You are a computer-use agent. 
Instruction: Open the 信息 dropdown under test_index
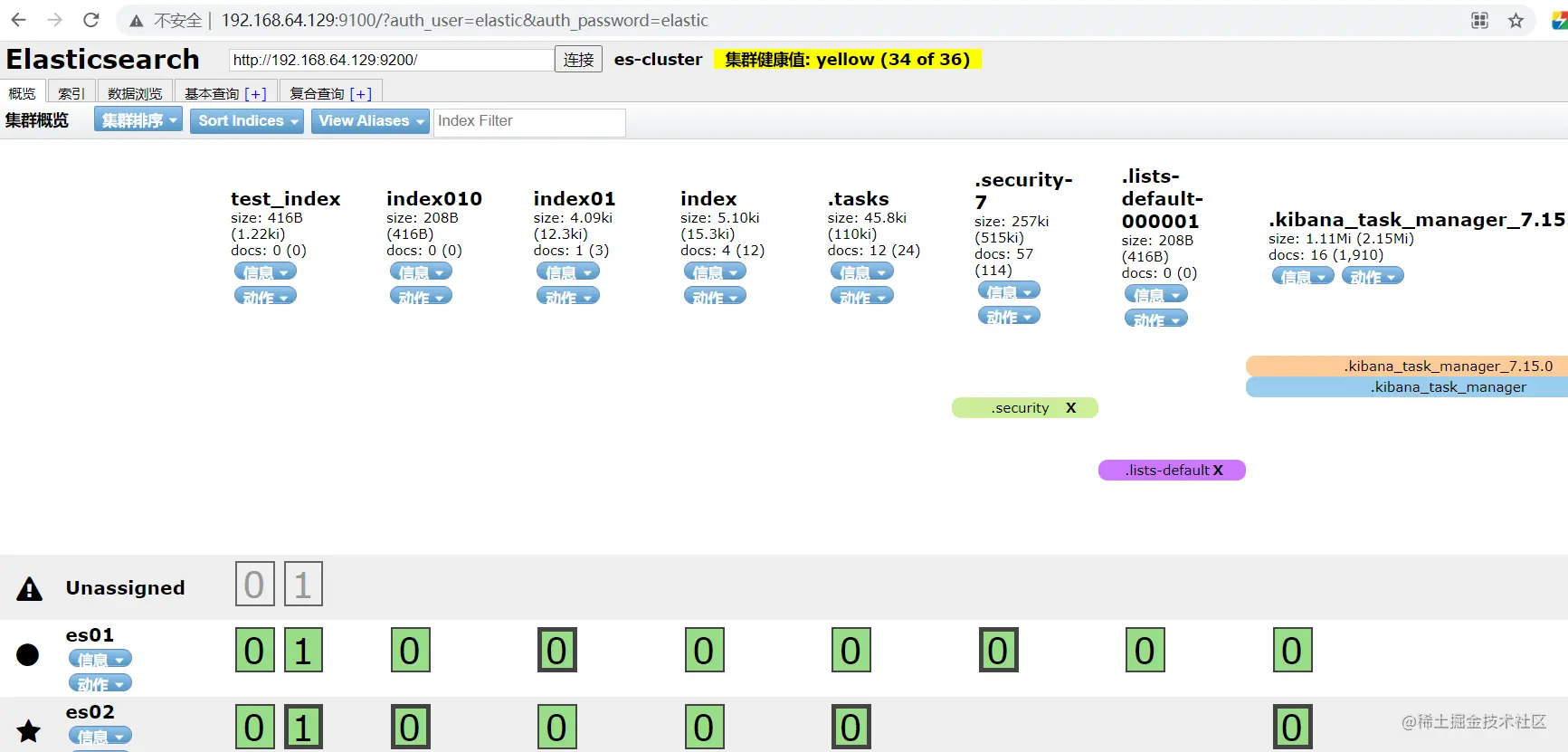tap(265, 271)
